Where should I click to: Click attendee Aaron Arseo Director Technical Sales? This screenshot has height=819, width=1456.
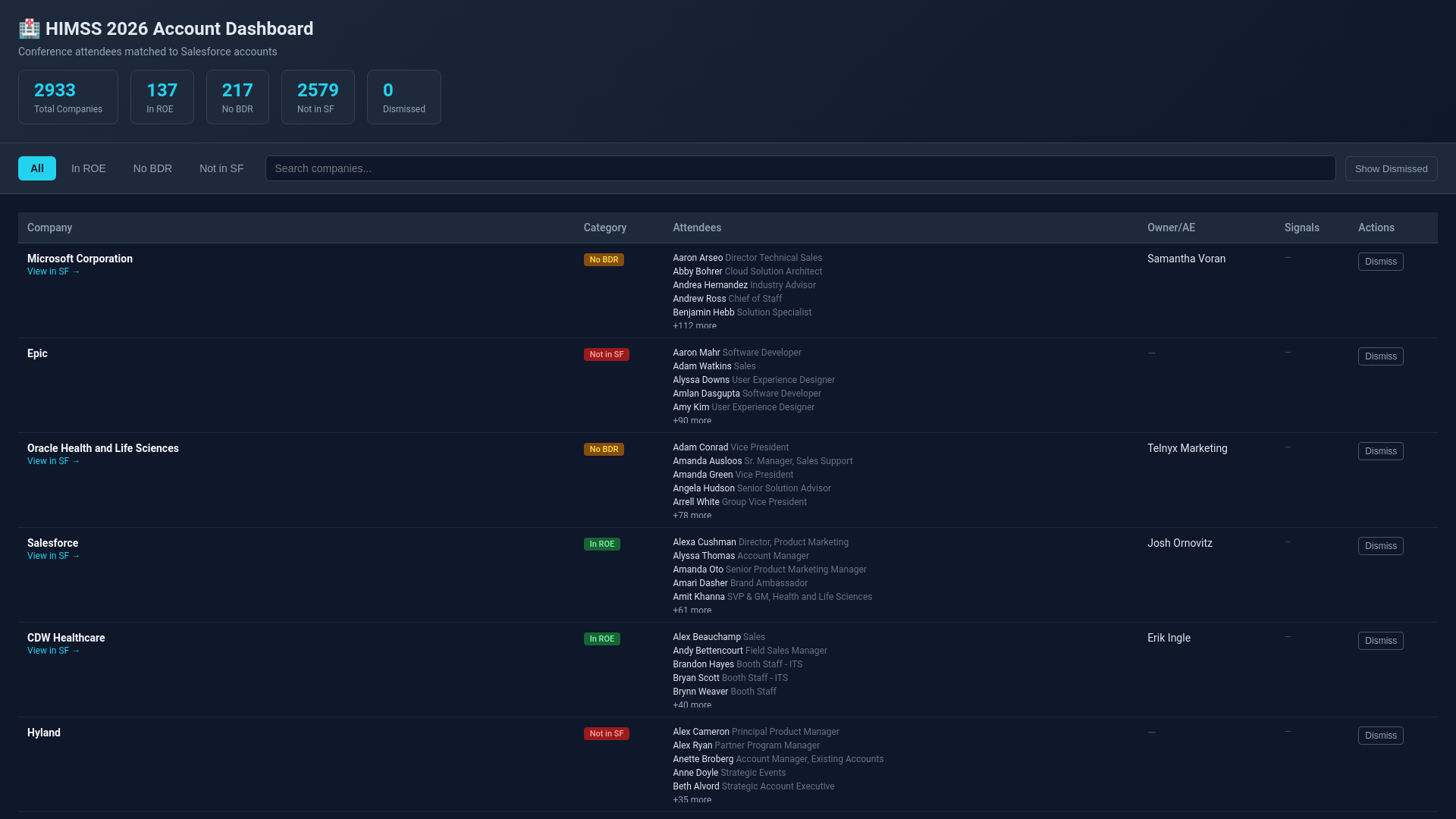tap(747, 258)
